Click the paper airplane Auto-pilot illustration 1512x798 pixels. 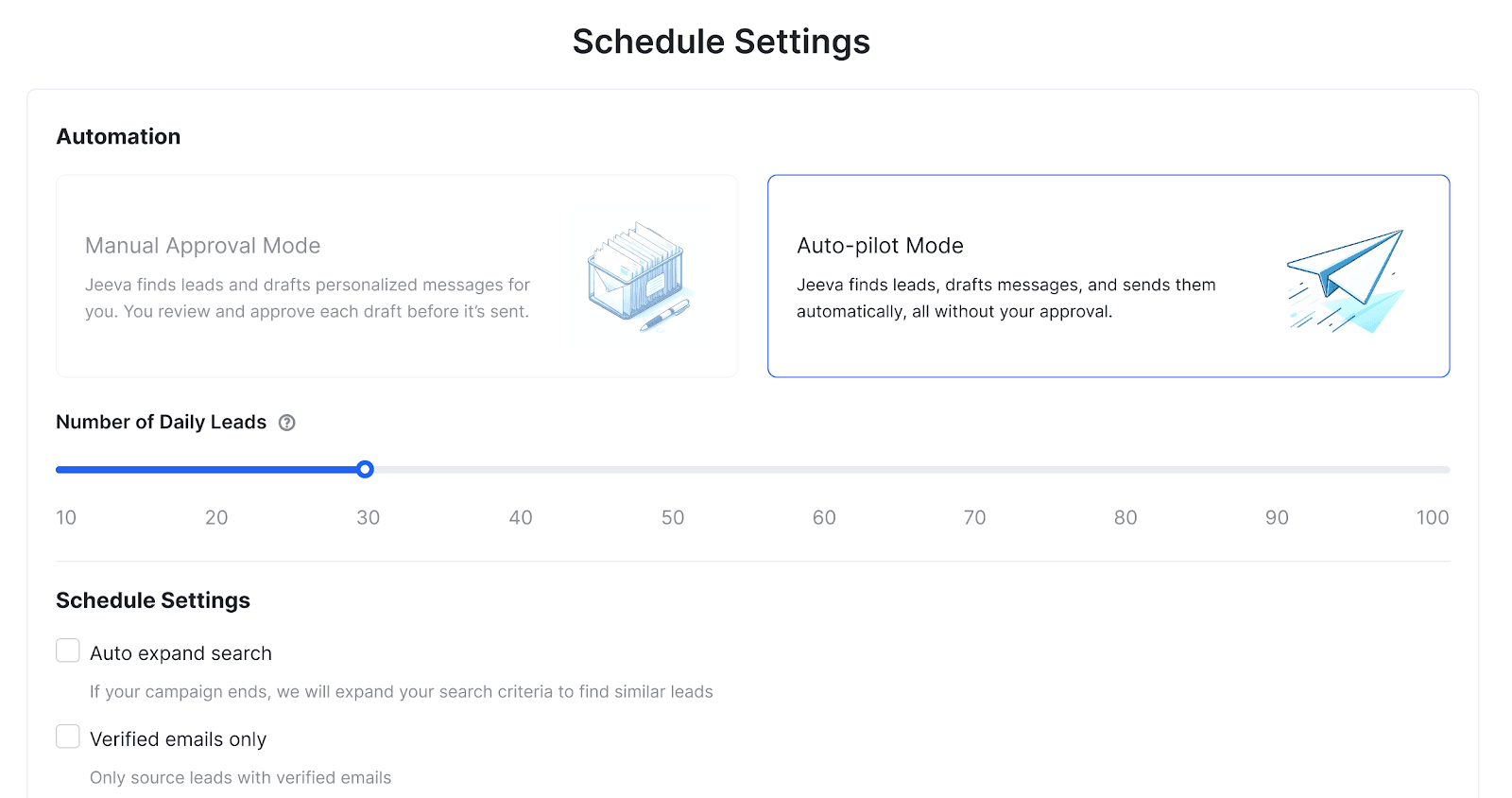(x=1346, y=280)
